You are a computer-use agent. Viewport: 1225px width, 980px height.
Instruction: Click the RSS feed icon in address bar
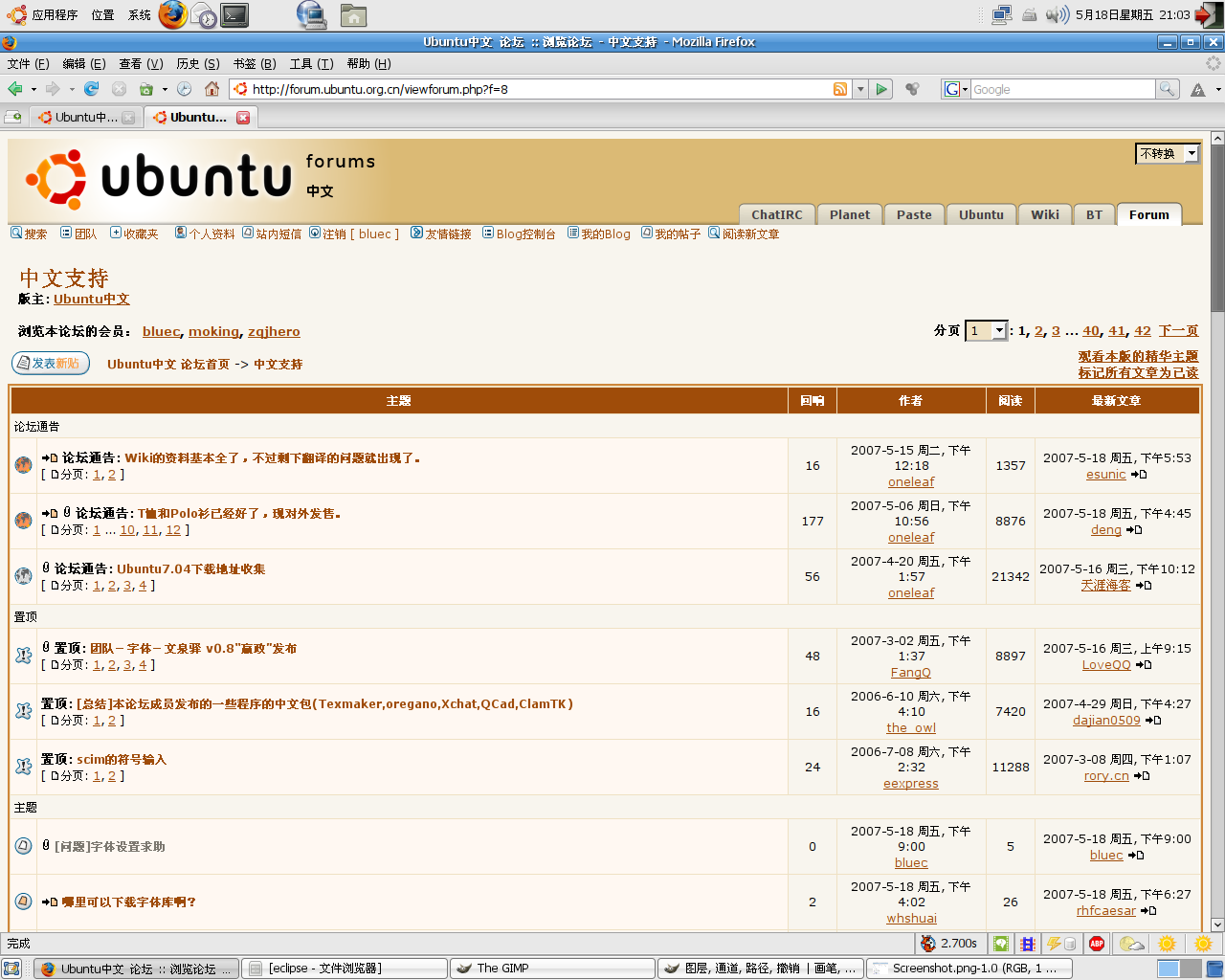(x=839, y=89)
